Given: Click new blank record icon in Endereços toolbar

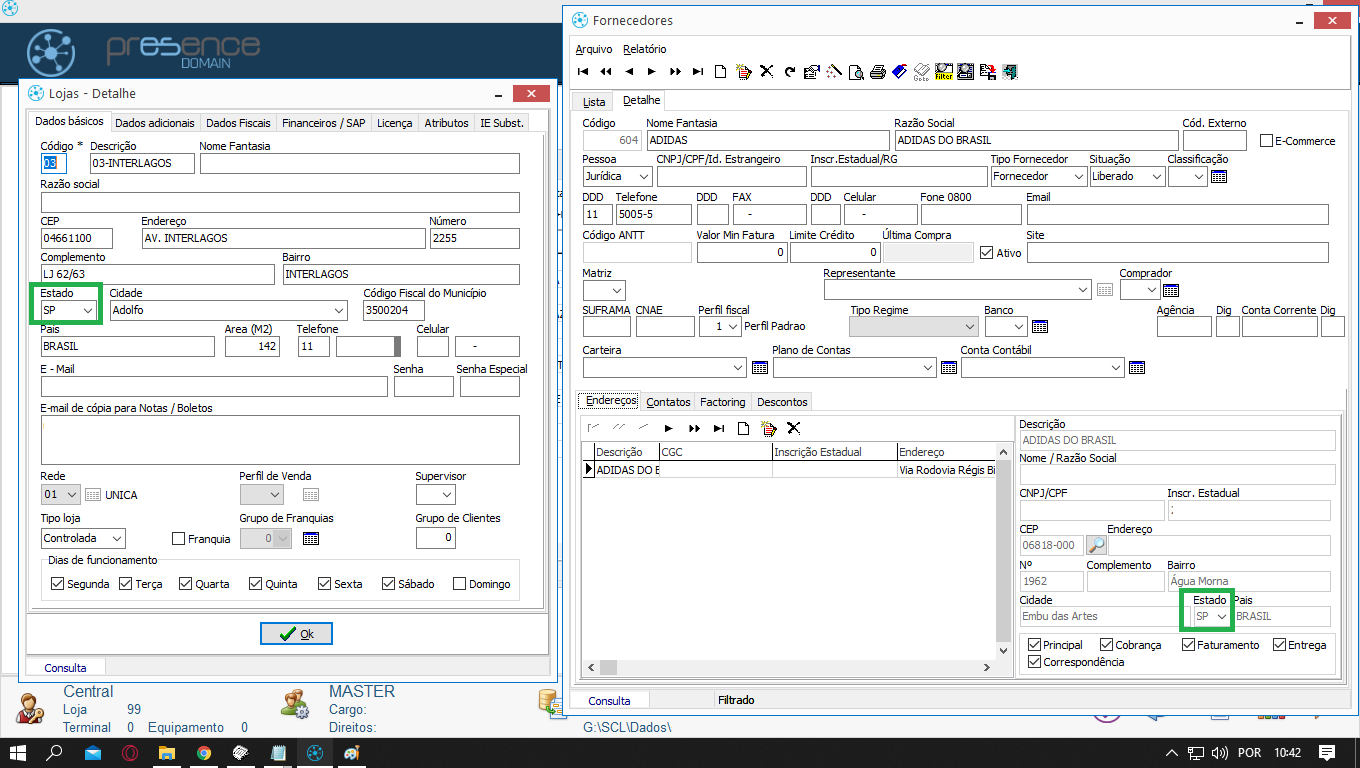Looking at the screenshot, I should 743,428.
